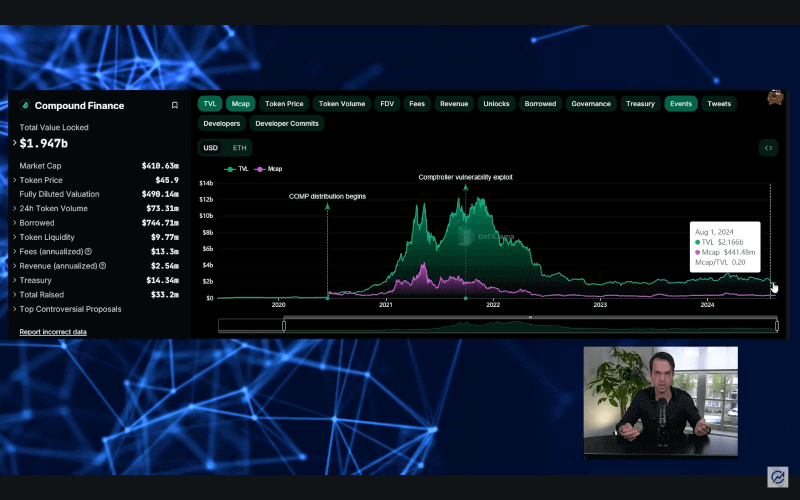The height and width of the screenshot is (500, 800).
Task: Expand the Borrowed row
Action: [x=14, y=222]
